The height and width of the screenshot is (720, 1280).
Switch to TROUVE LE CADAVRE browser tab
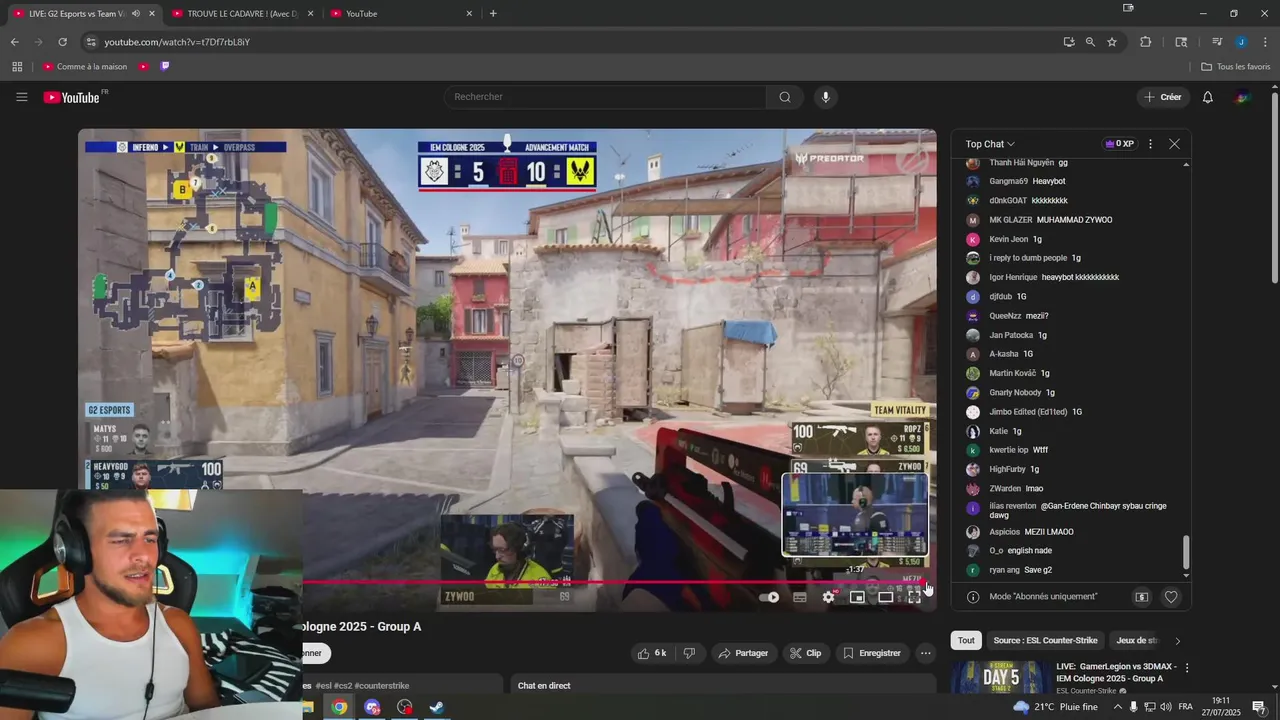[242, 14]
